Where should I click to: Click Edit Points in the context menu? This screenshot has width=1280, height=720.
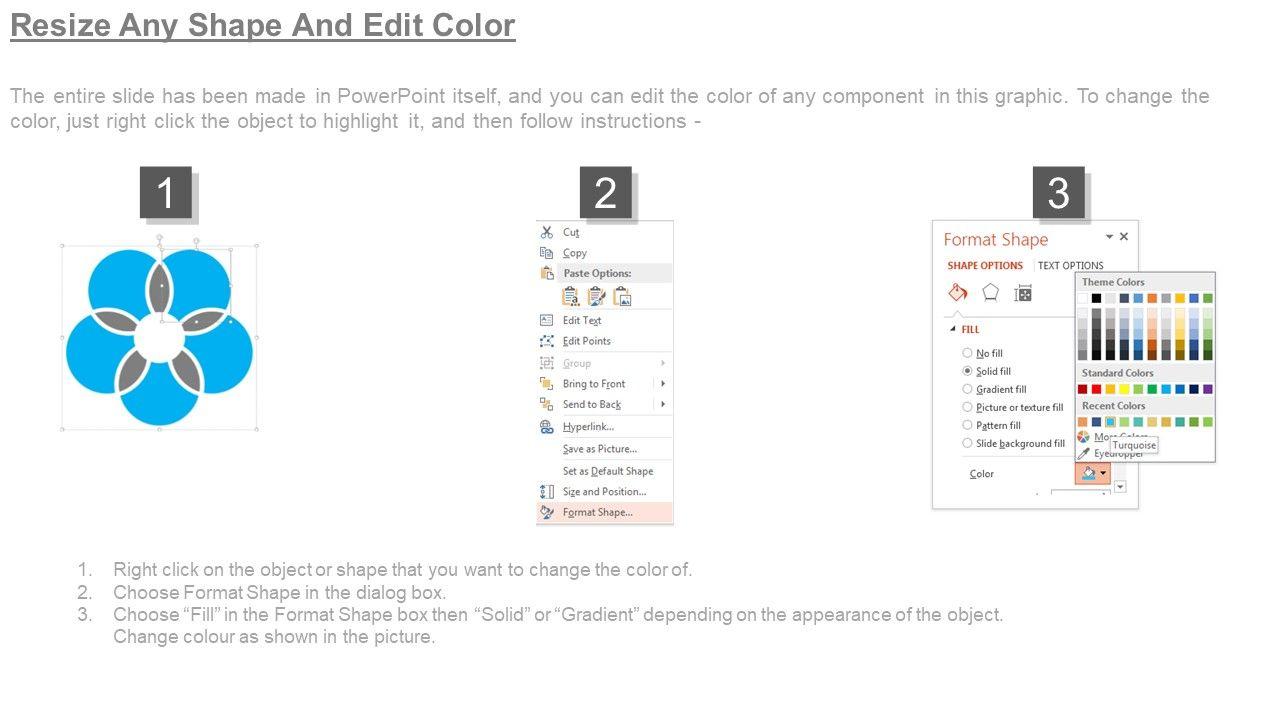tap(586, 341)
